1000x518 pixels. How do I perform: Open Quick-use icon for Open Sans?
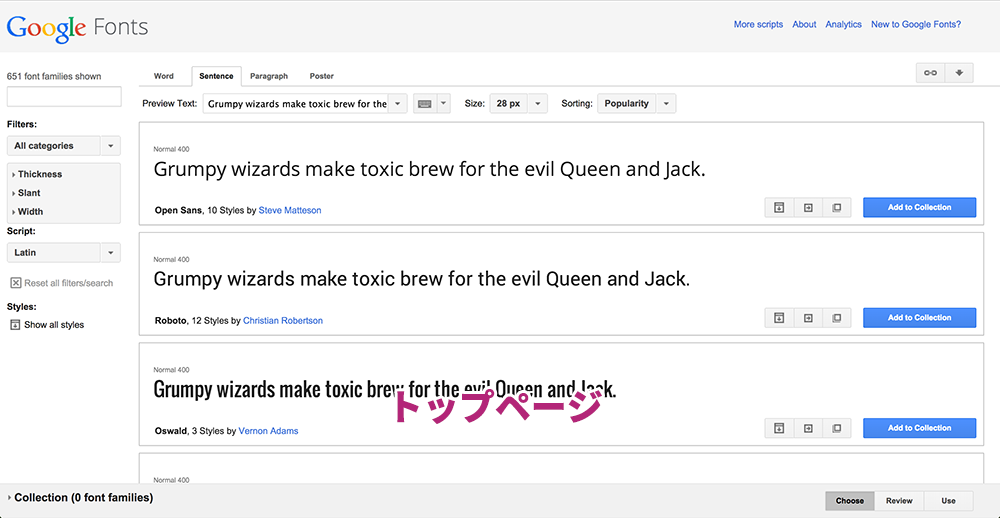808,207
